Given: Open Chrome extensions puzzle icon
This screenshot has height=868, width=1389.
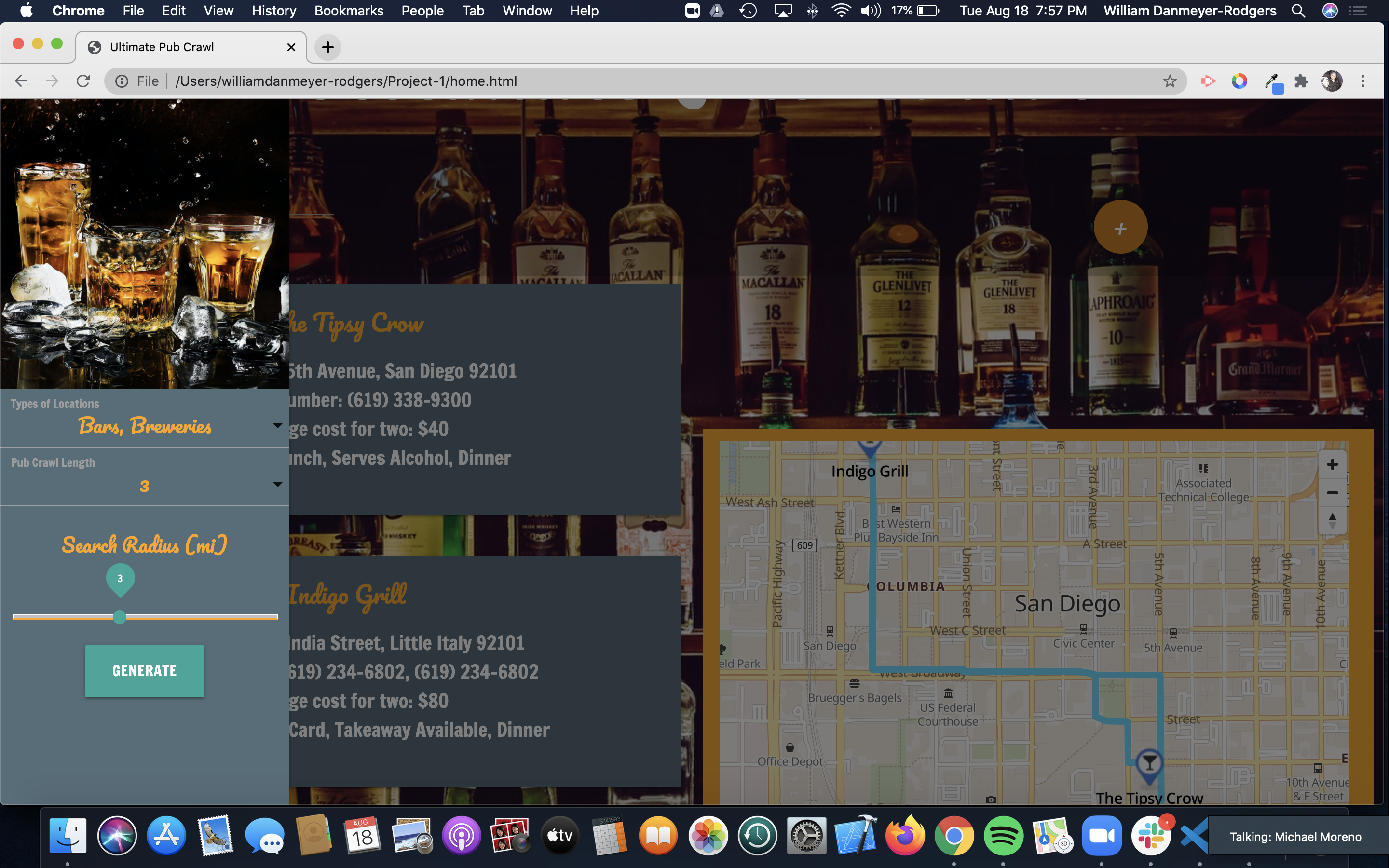Looking at the screenshot, I should point(1301,81).
